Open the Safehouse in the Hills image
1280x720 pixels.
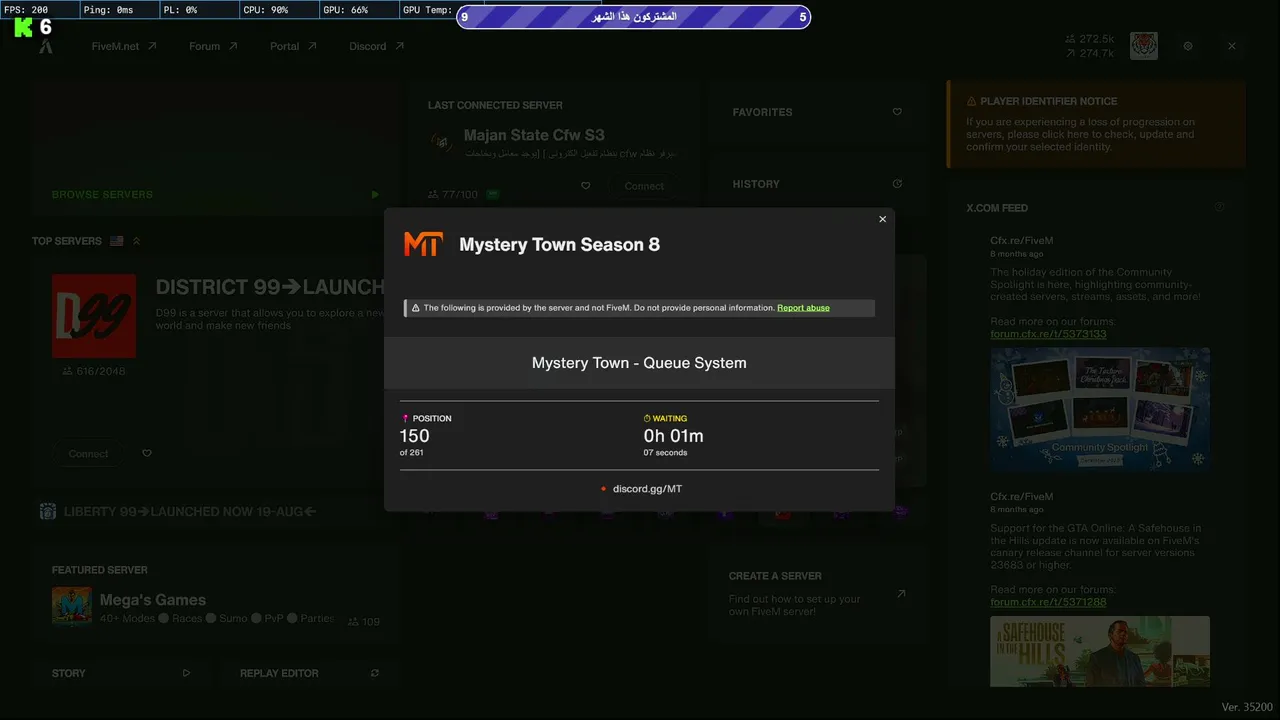(x=1100, y=651)
